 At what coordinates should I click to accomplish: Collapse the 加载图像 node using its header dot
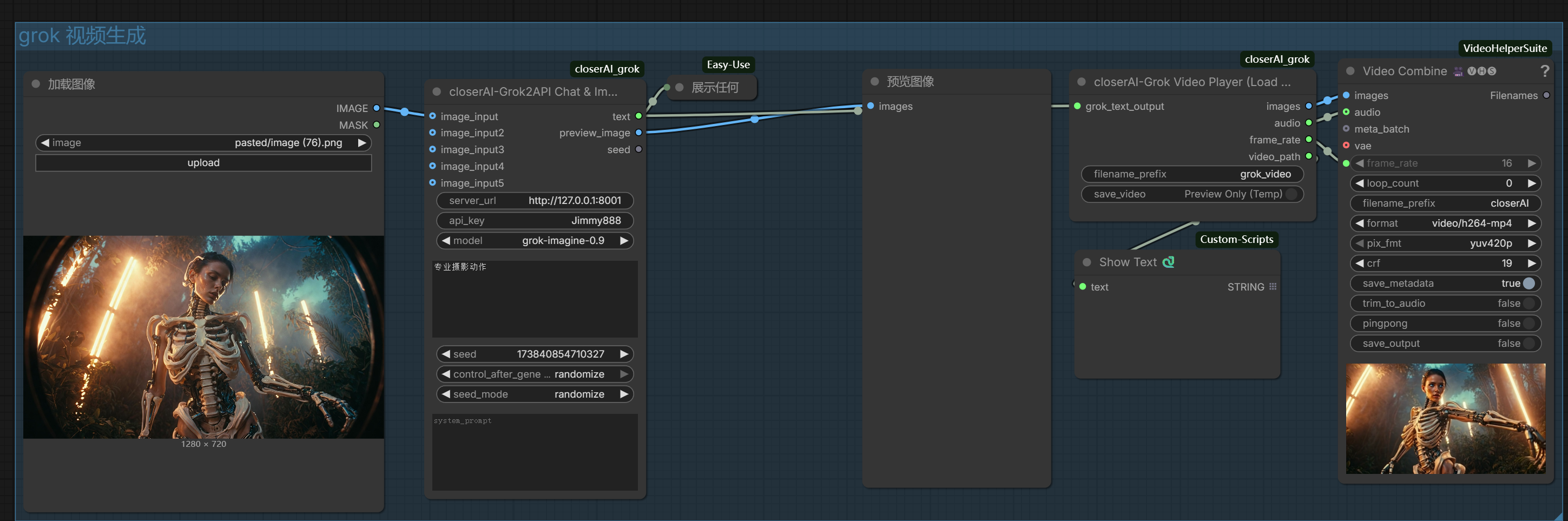(36, 84)
